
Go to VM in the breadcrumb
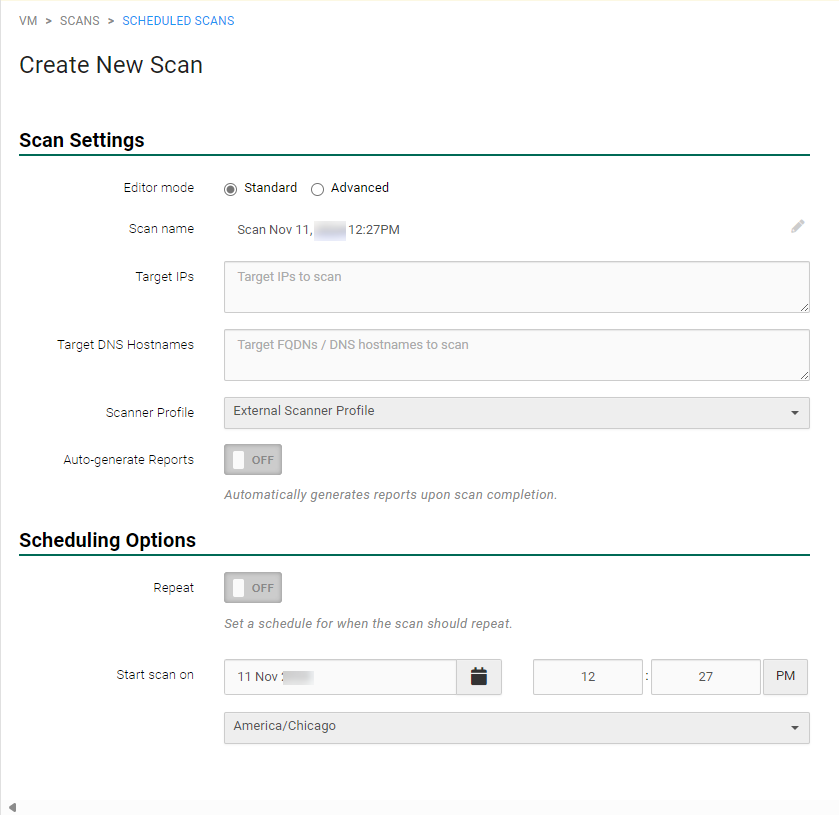tap(28, 21)
